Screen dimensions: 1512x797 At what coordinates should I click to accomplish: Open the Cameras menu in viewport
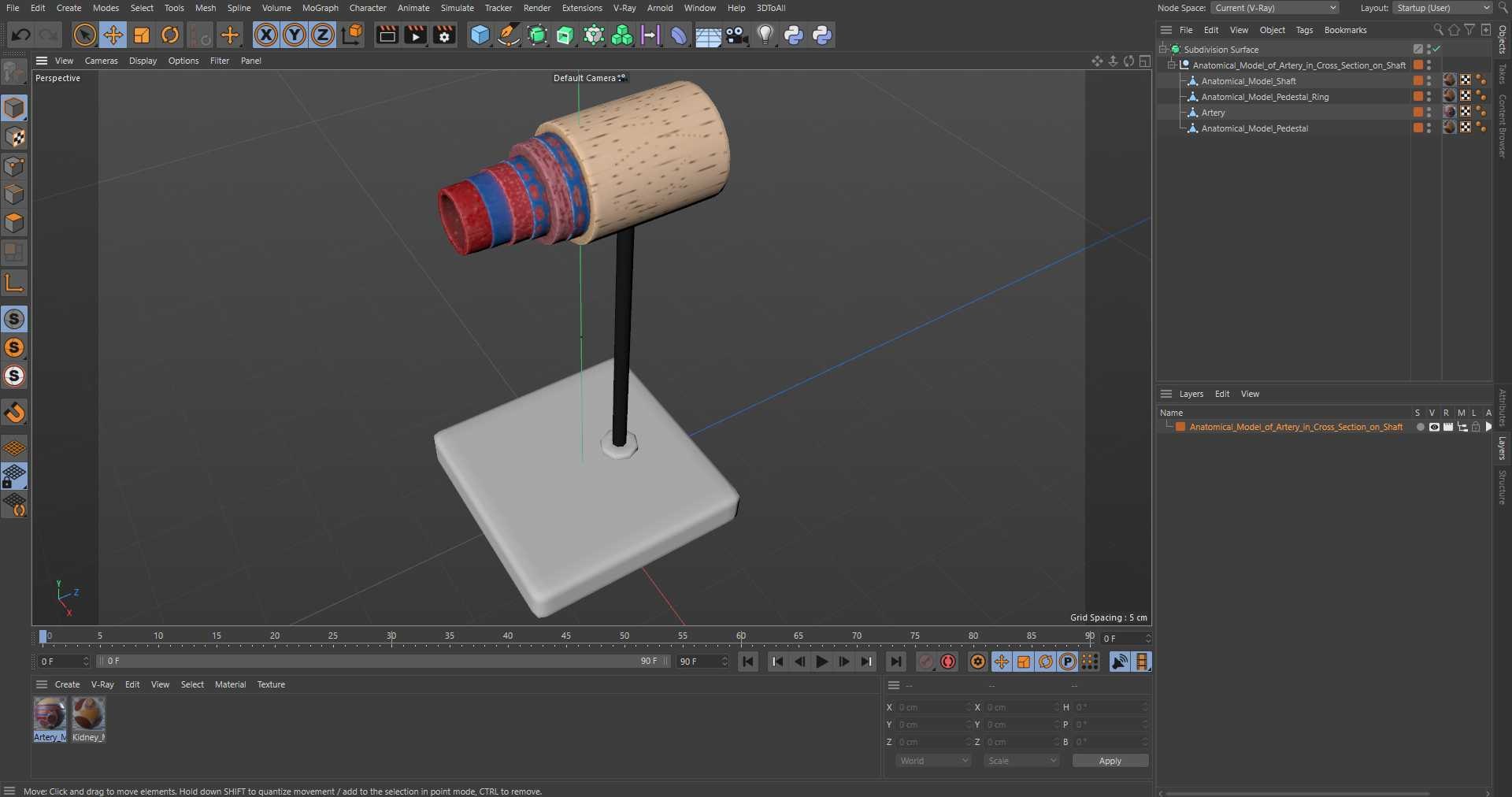click(101, 61)
